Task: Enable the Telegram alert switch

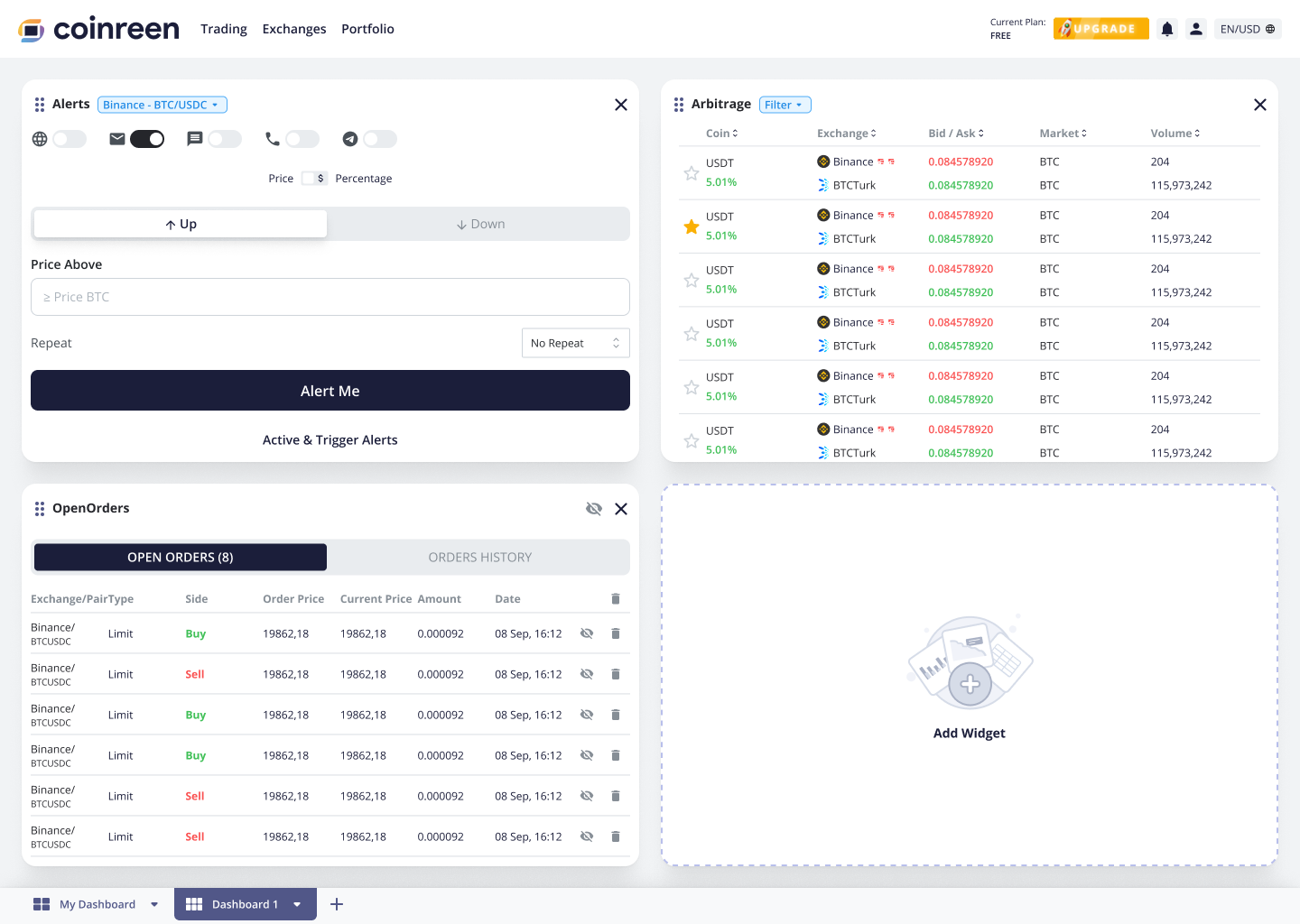Action: pyautogui.click(x=380, y=139)
